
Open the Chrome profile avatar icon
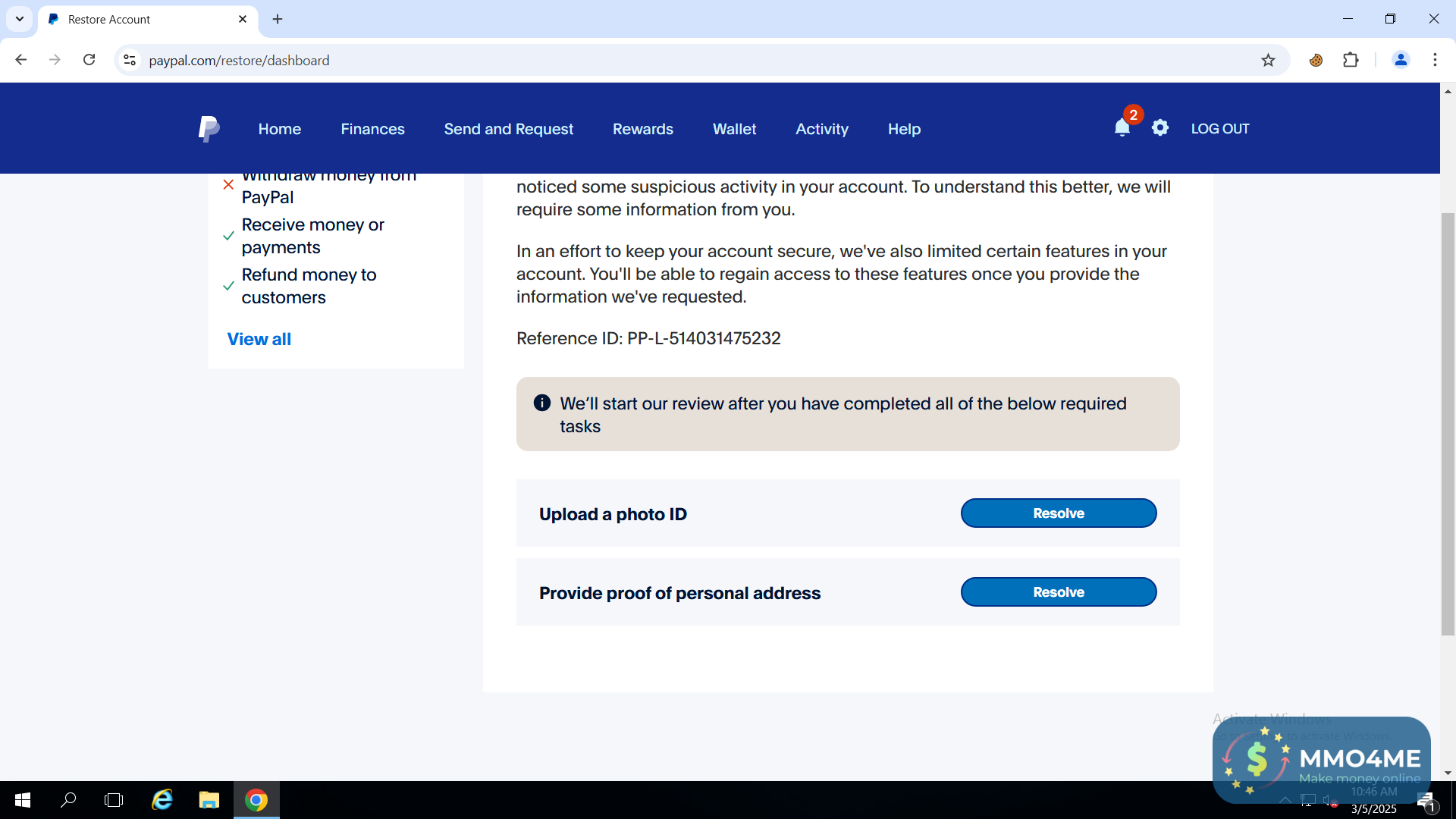[1401, 60]
